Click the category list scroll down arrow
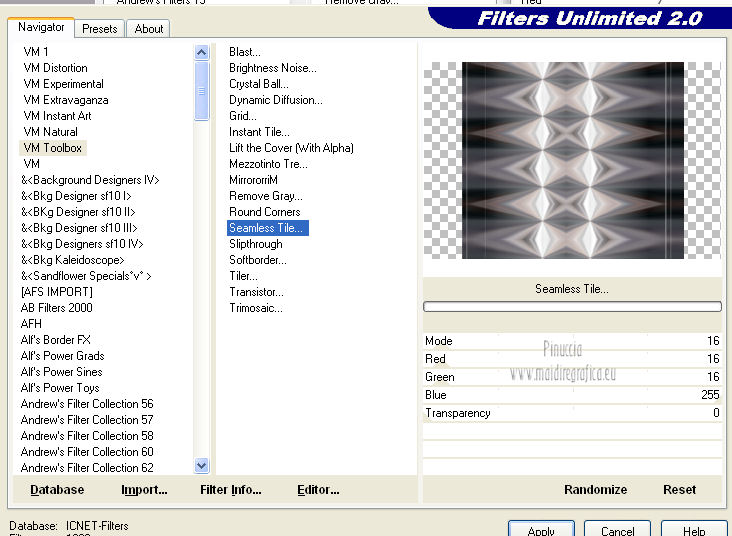The width and height of the screenshot is (732, 536). click(201, 465)
